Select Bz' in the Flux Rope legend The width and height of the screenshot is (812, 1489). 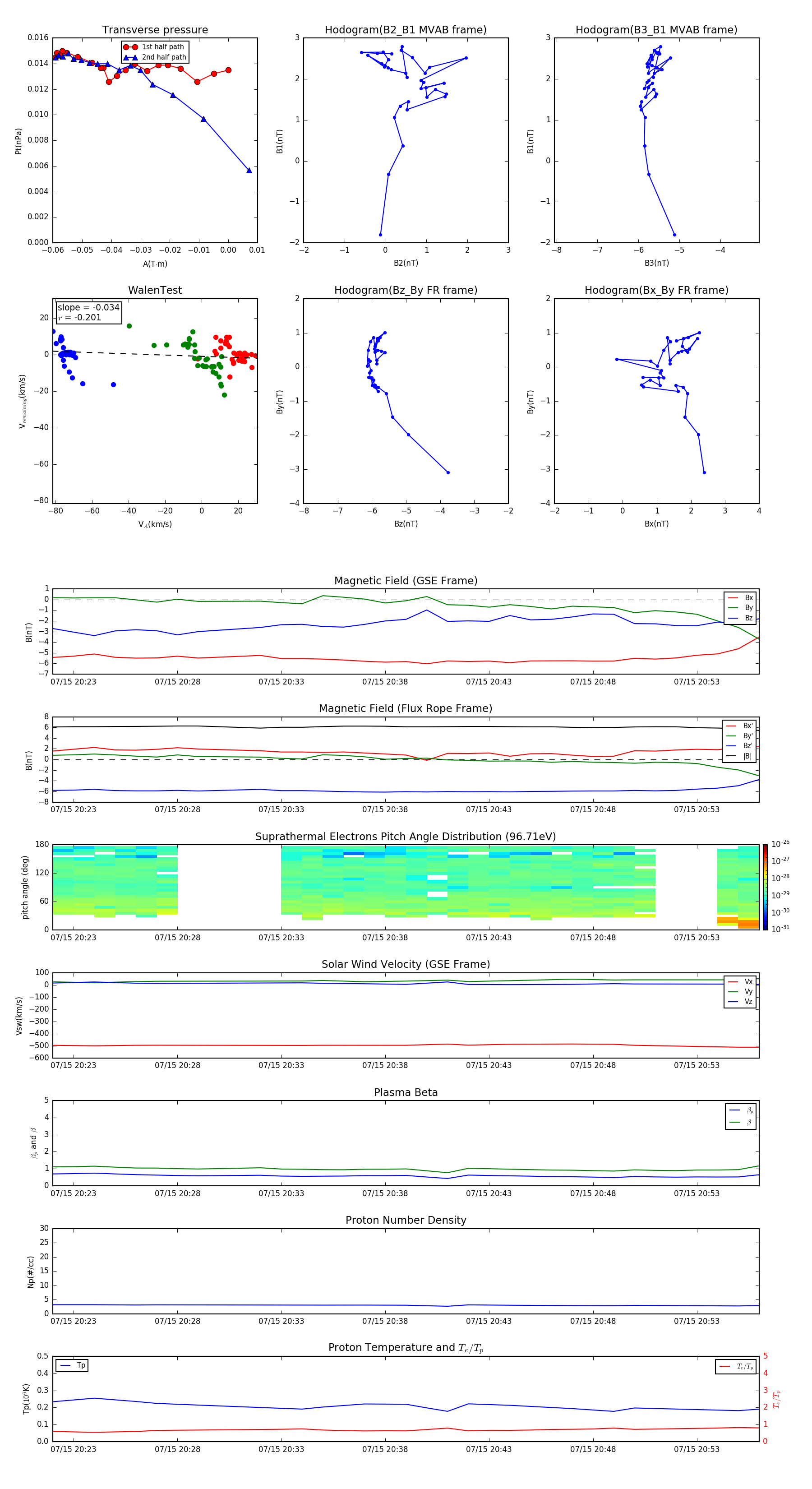740,746
